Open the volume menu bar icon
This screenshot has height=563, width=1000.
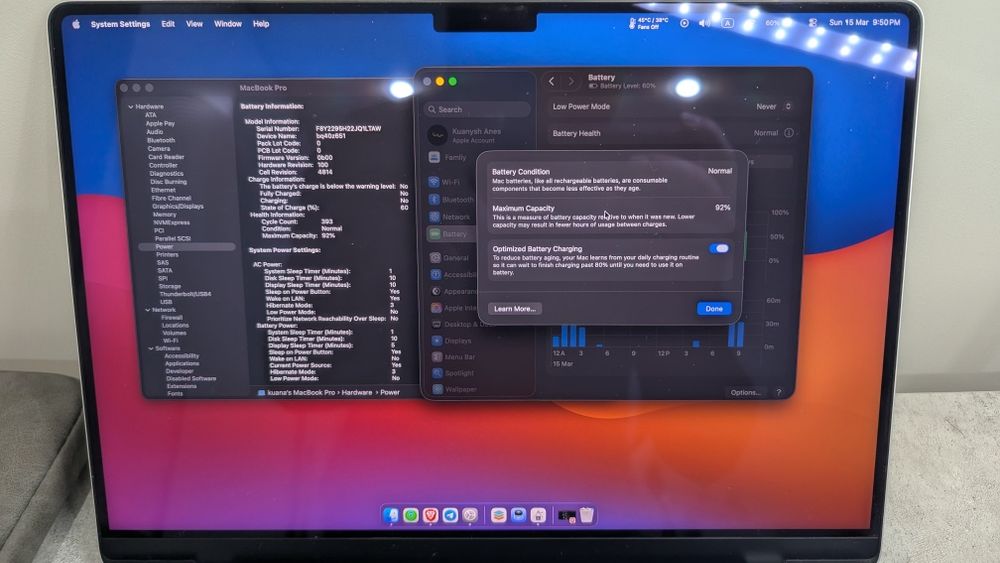click(704, 23)
